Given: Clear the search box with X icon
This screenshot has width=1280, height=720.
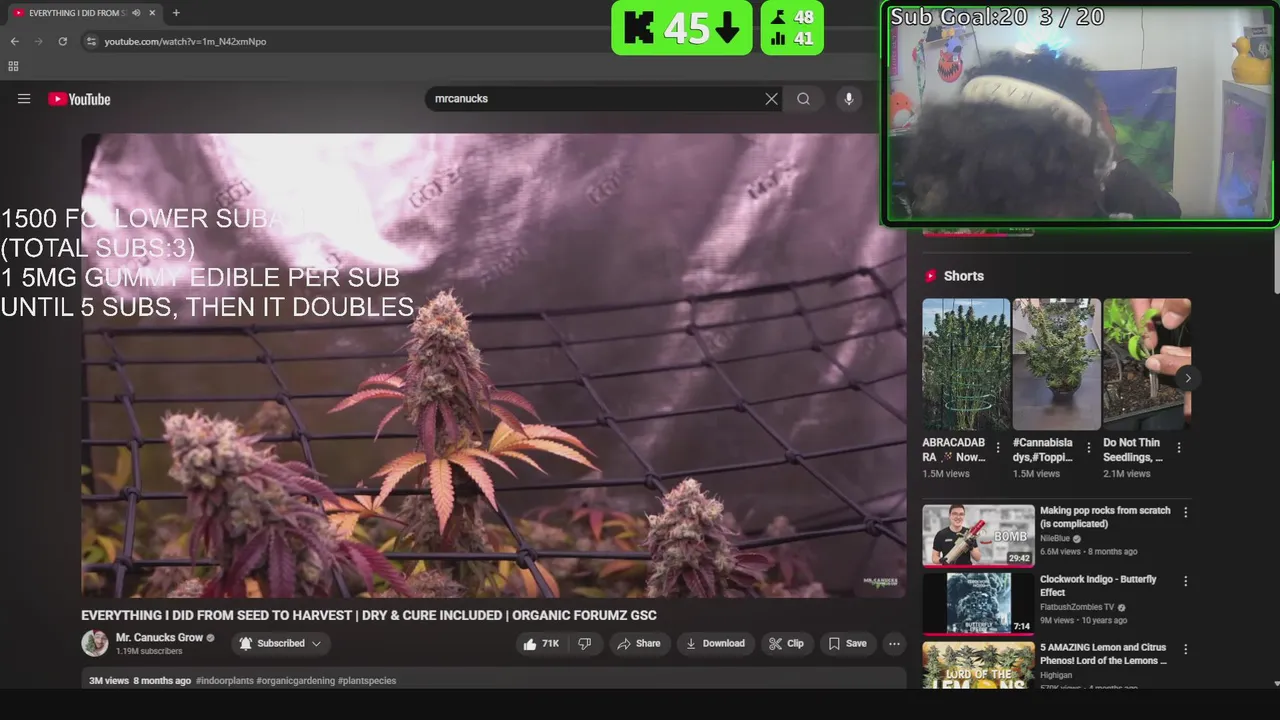Looking at the screenshot, I should click(x=771, y=99).
